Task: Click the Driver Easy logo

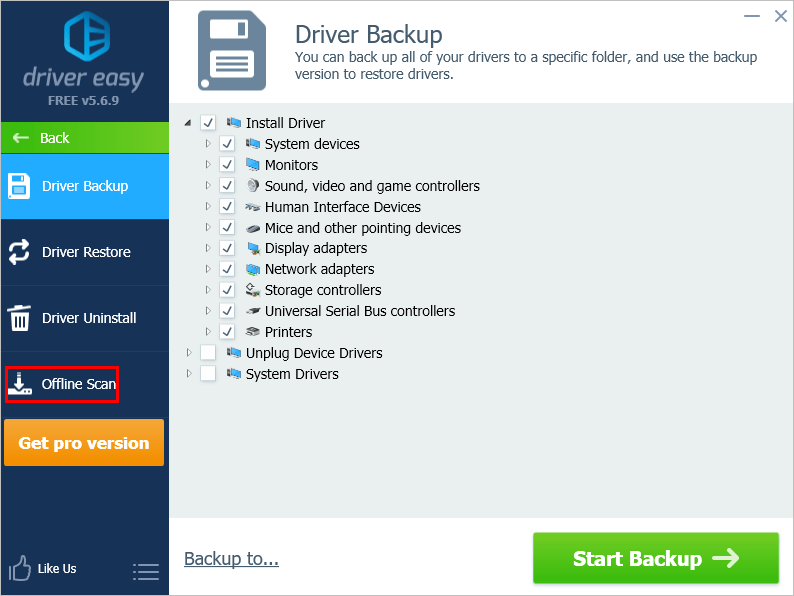Action: [x=87, y=36]
